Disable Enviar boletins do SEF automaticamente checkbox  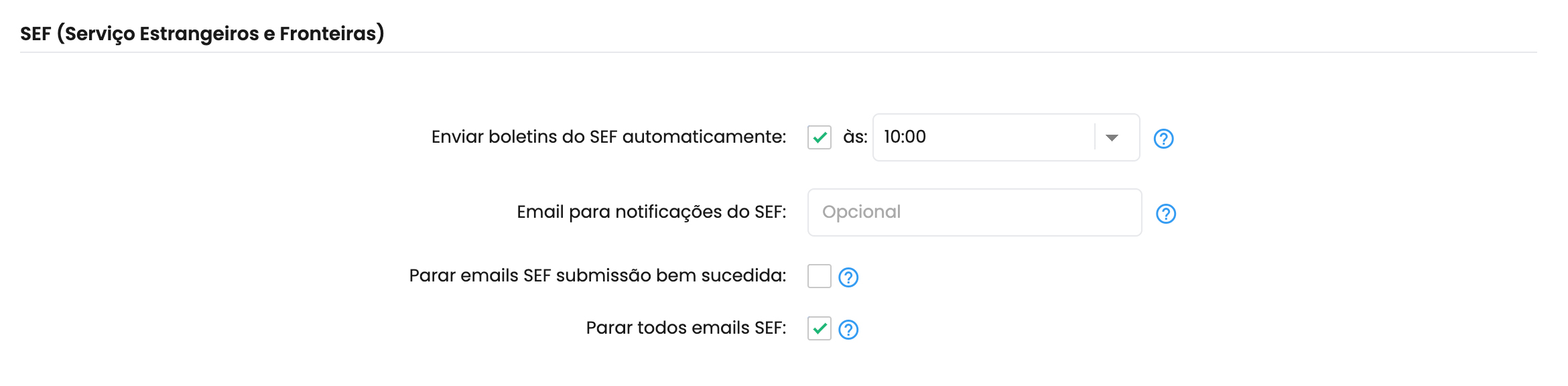820,137
